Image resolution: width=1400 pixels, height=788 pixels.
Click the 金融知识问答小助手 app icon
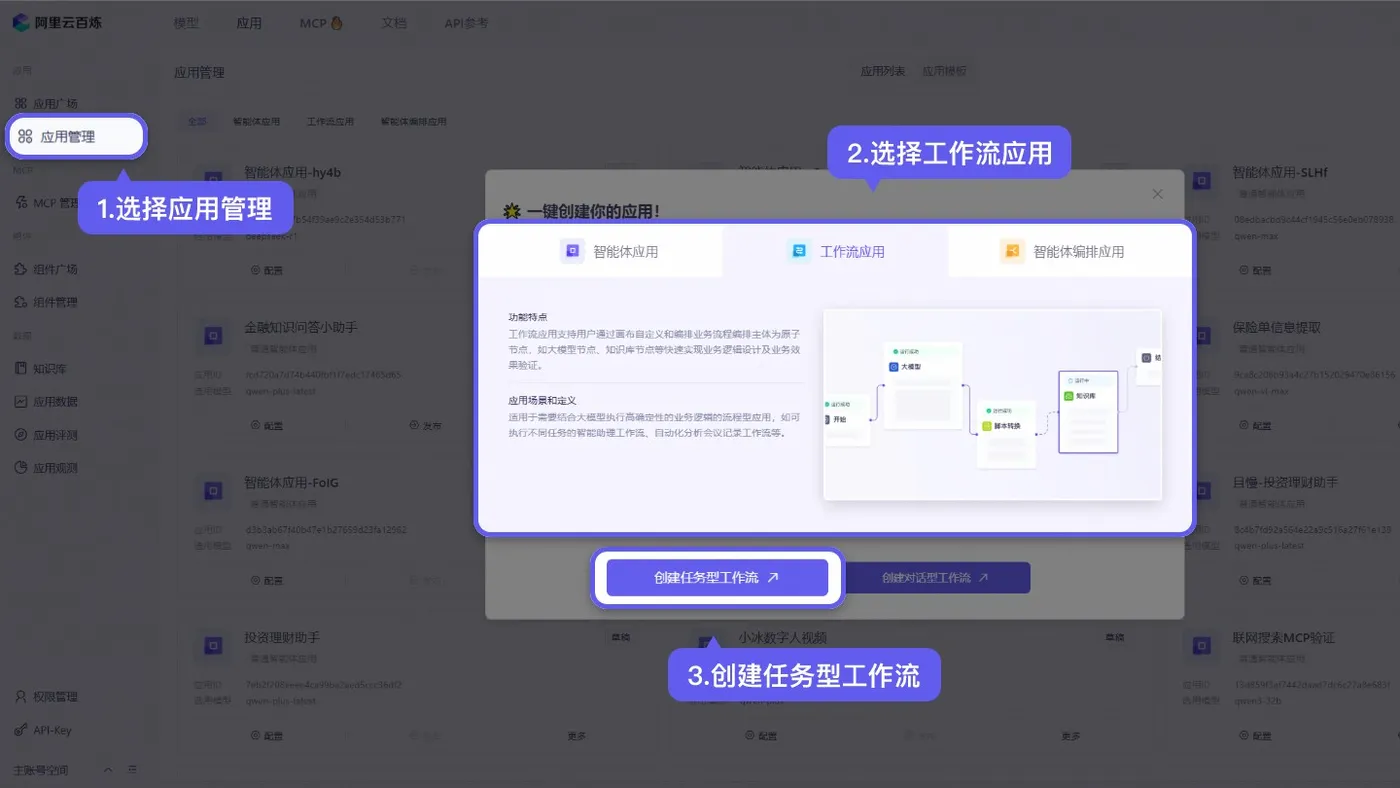(x=212, y=337)
